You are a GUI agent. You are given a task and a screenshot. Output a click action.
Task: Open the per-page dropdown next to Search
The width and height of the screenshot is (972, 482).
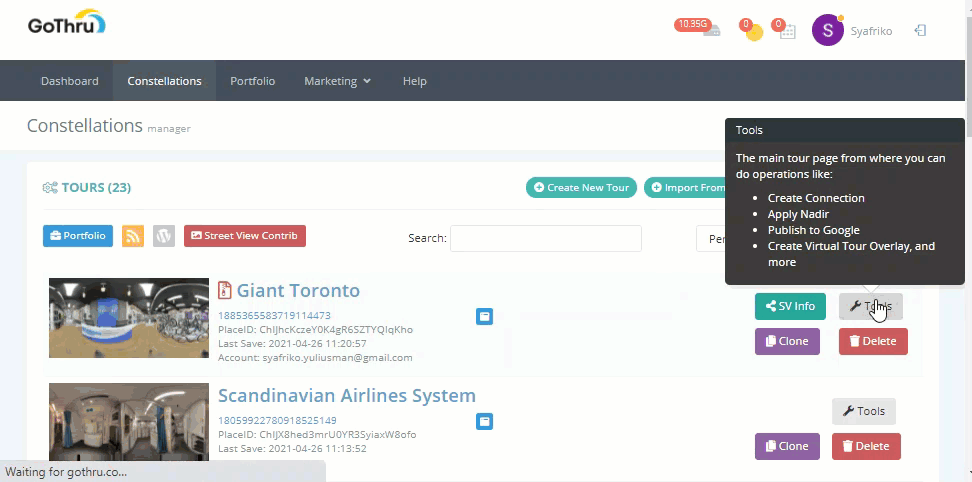click(711, 239)
